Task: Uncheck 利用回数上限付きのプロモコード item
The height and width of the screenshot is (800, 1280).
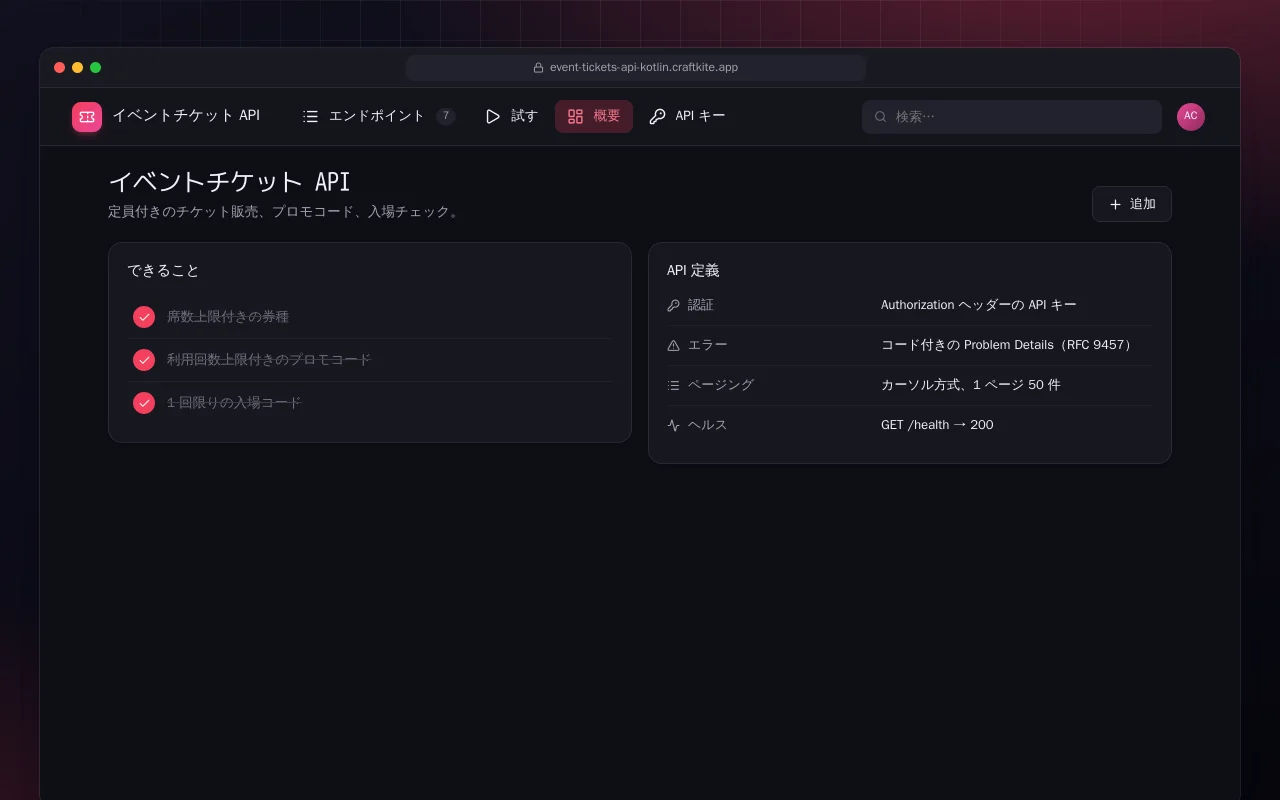Action: click(x=144, y=360)
